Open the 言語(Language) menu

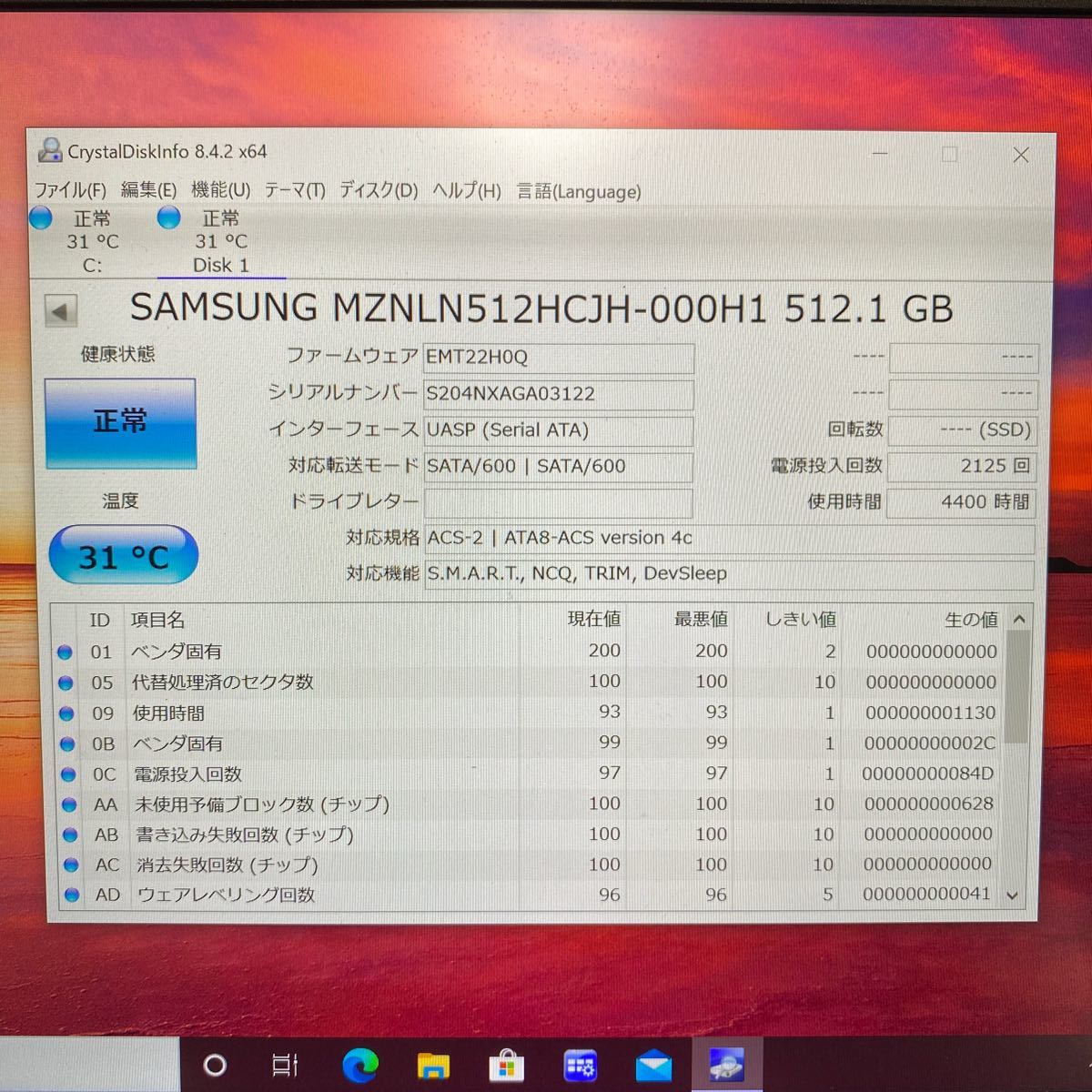click(579, 192)
